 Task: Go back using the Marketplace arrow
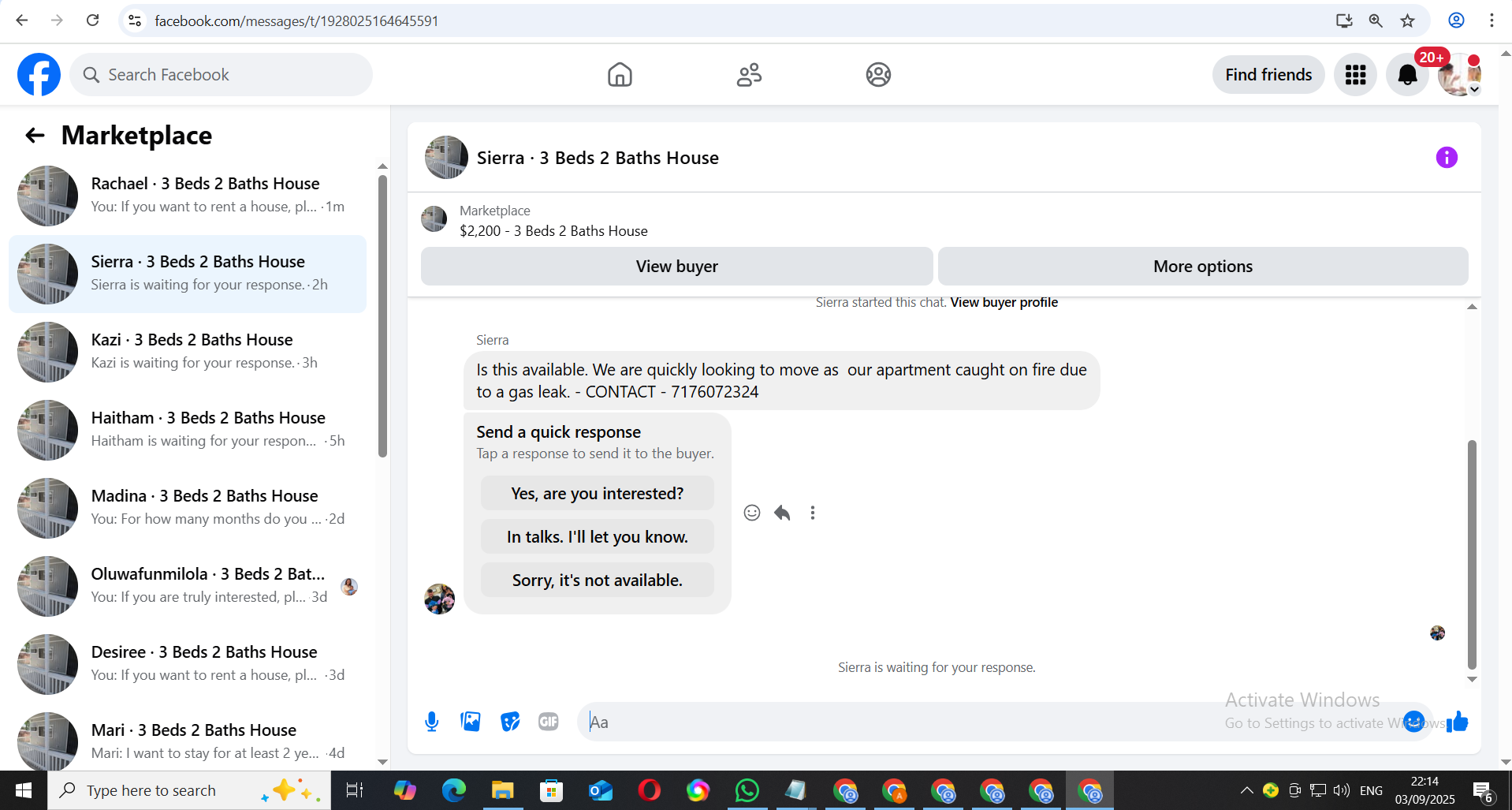35,136
